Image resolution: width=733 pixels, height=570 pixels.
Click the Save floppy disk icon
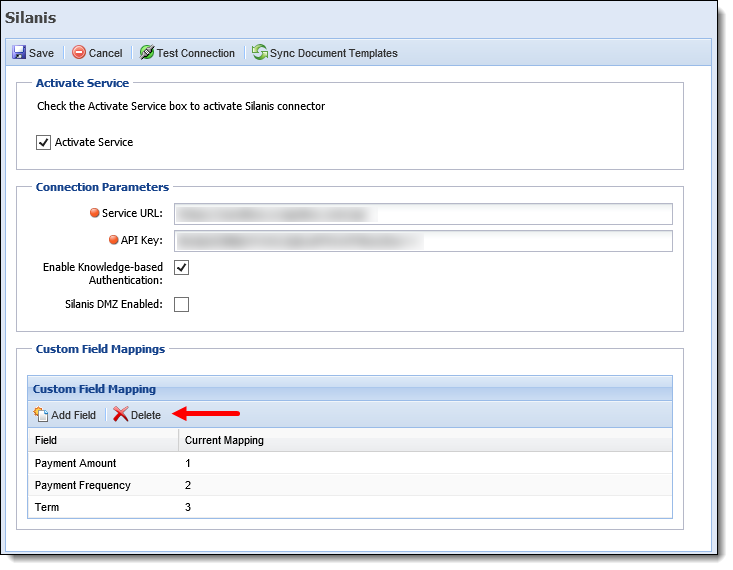click(x=19, y=52)
